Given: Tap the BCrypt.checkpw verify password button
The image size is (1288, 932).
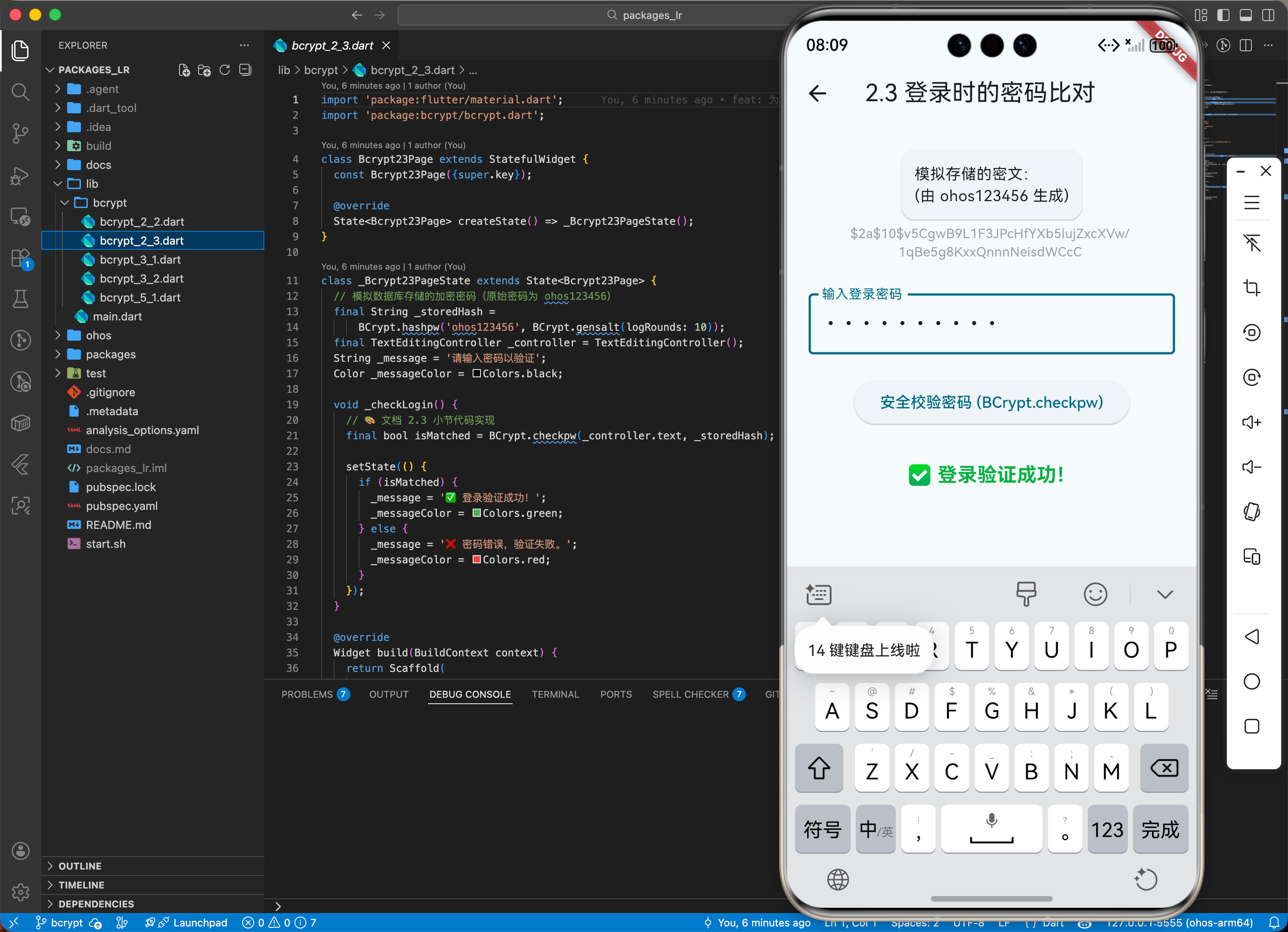Looking at the screenshot, I should coord(991,402).
